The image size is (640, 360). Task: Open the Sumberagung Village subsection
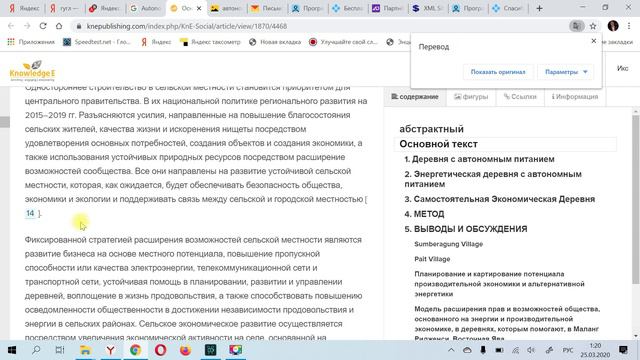click(x=449, y=244)
